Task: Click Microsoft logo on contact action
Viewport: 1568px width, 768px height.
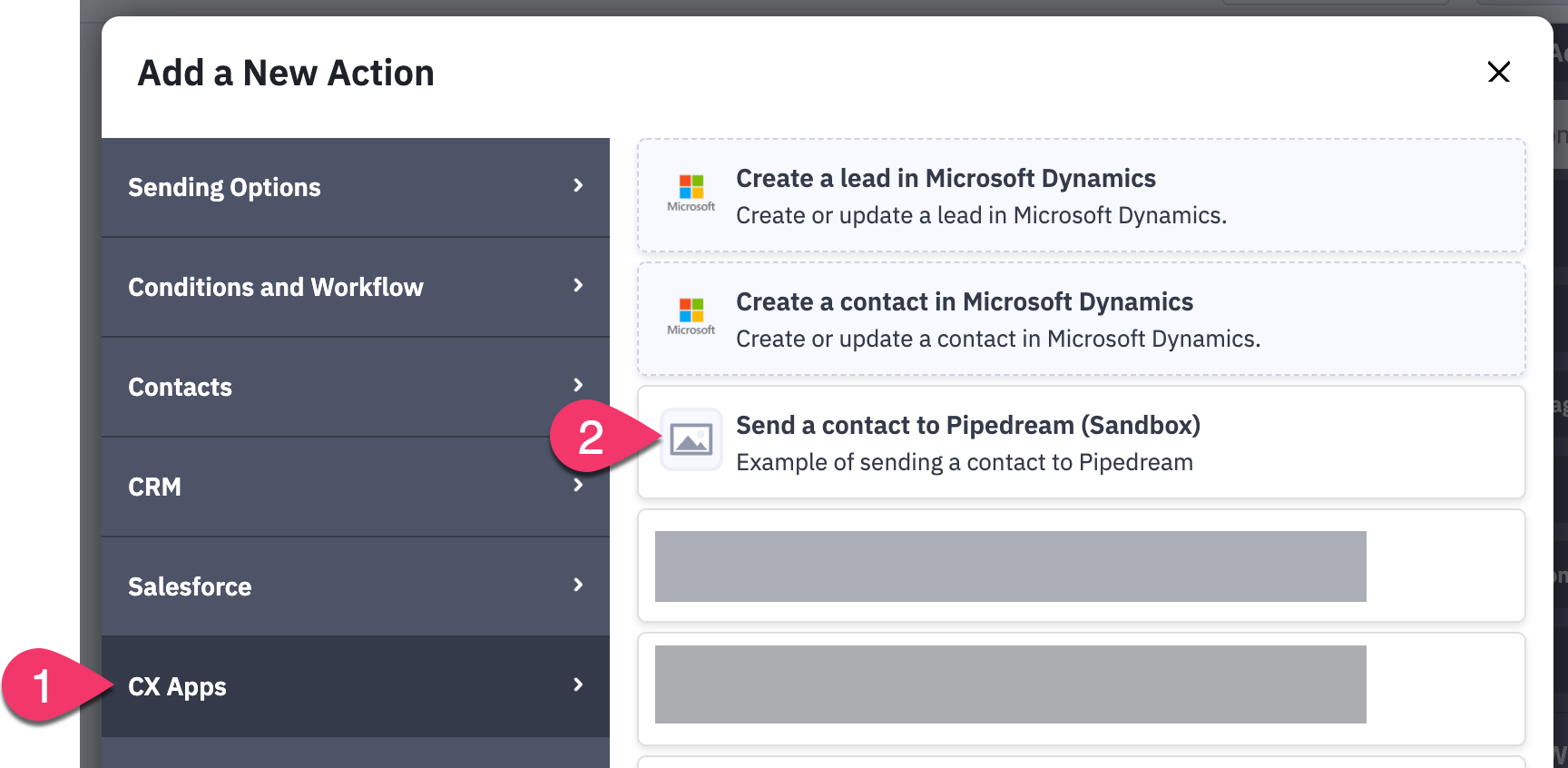Action: pos(691,317)
